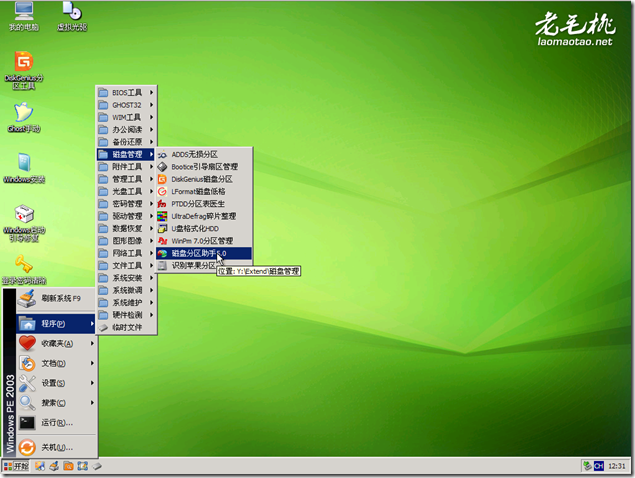
Task: Open the DiskGenius desktop shortcut icon
Action: click(x=21, y=62)
